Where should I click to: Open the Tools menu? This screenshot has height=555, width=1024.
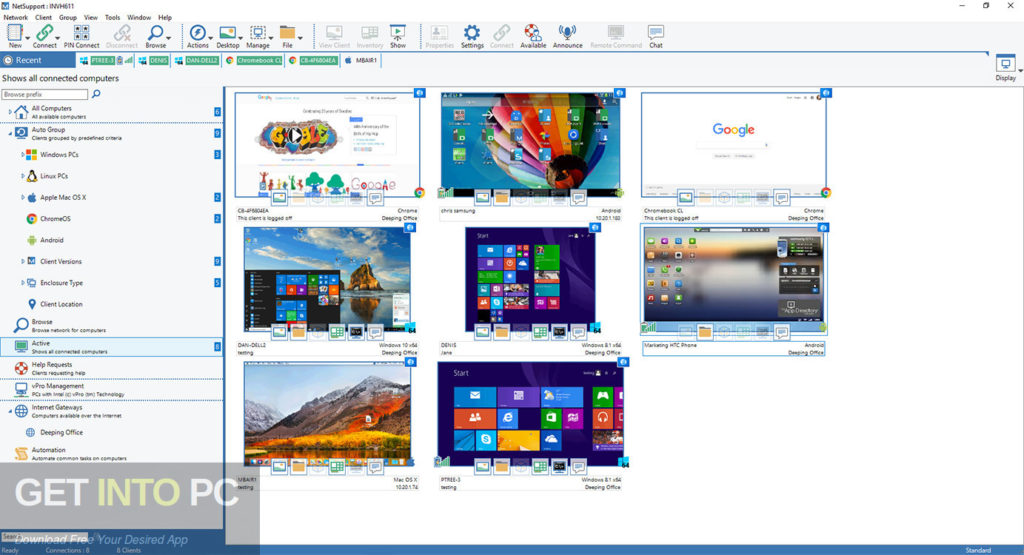pos(112,18)
